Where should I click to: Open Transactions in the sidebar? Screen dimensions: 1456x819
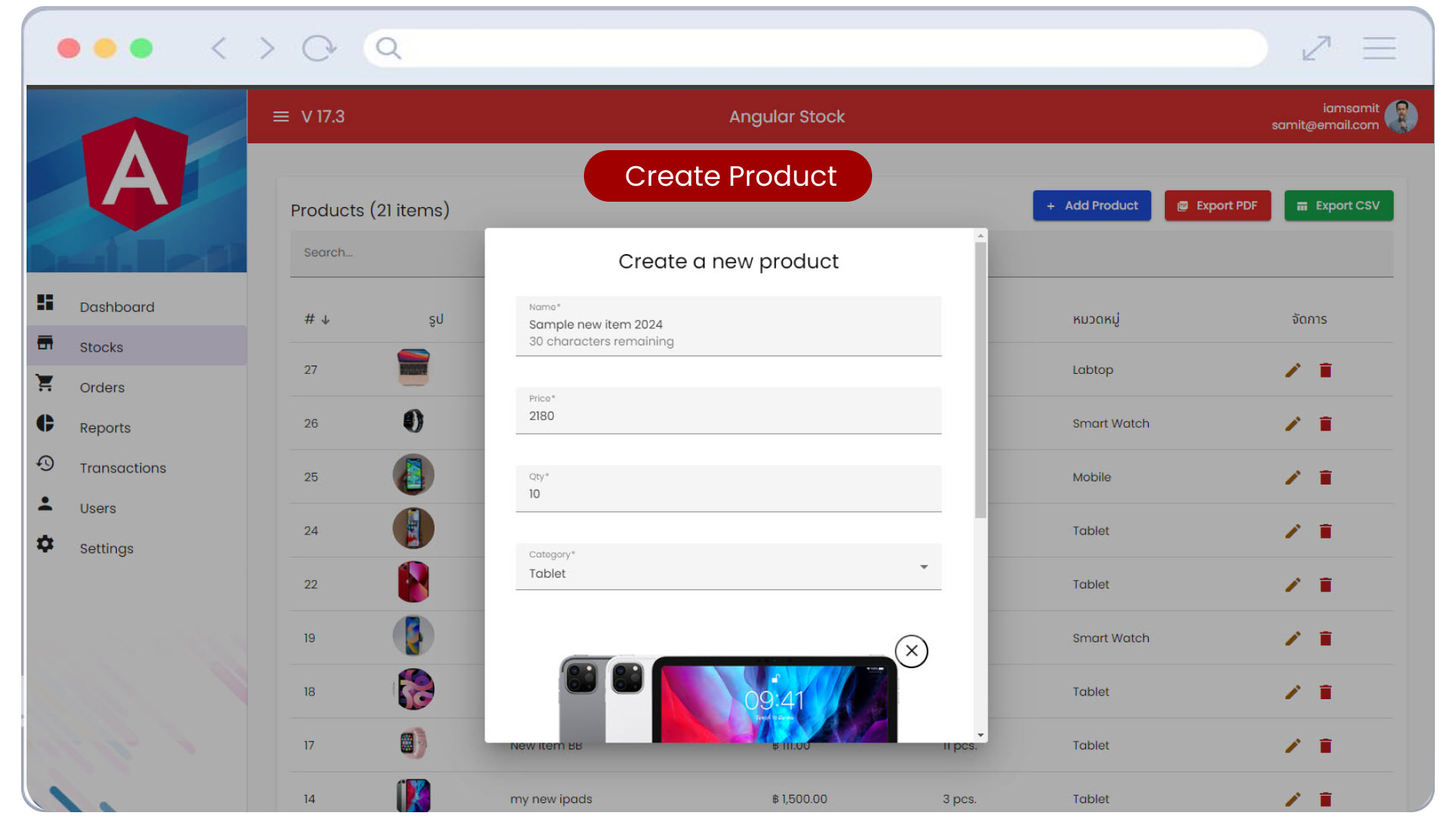[136, 467]
